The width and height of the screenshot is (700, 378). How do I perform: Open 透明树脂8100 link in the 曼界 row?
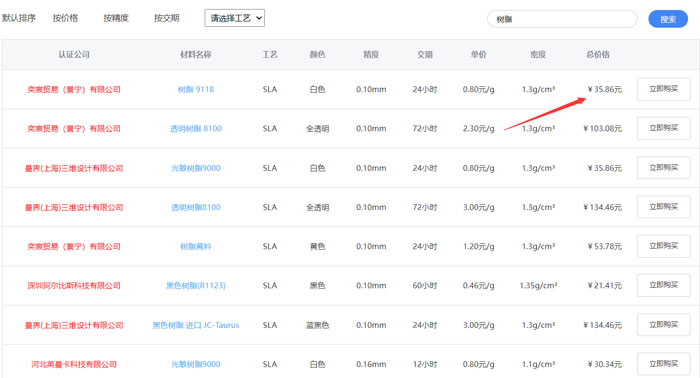click(x=196, y=207)
